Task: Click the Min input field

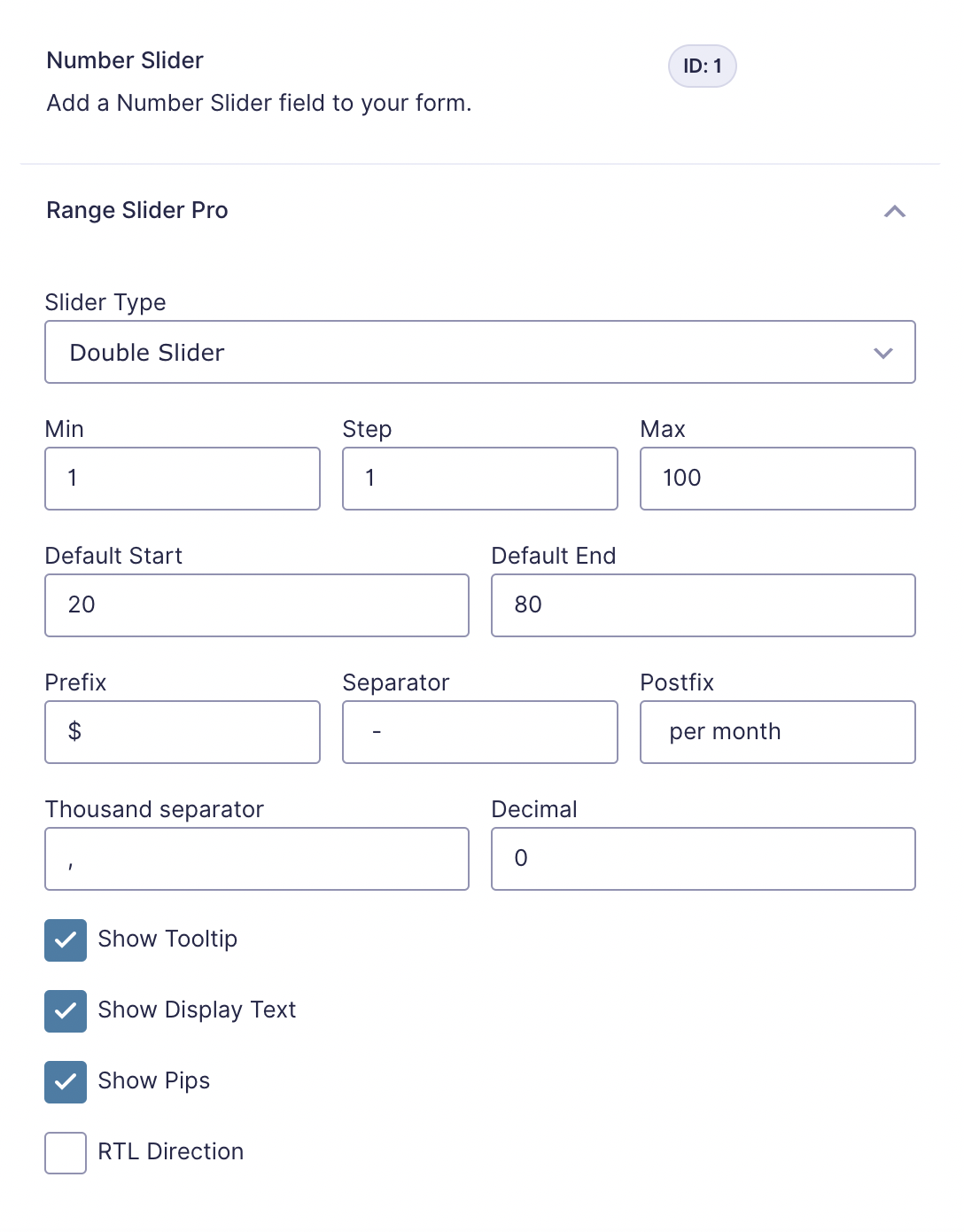Action: [183, 479]
